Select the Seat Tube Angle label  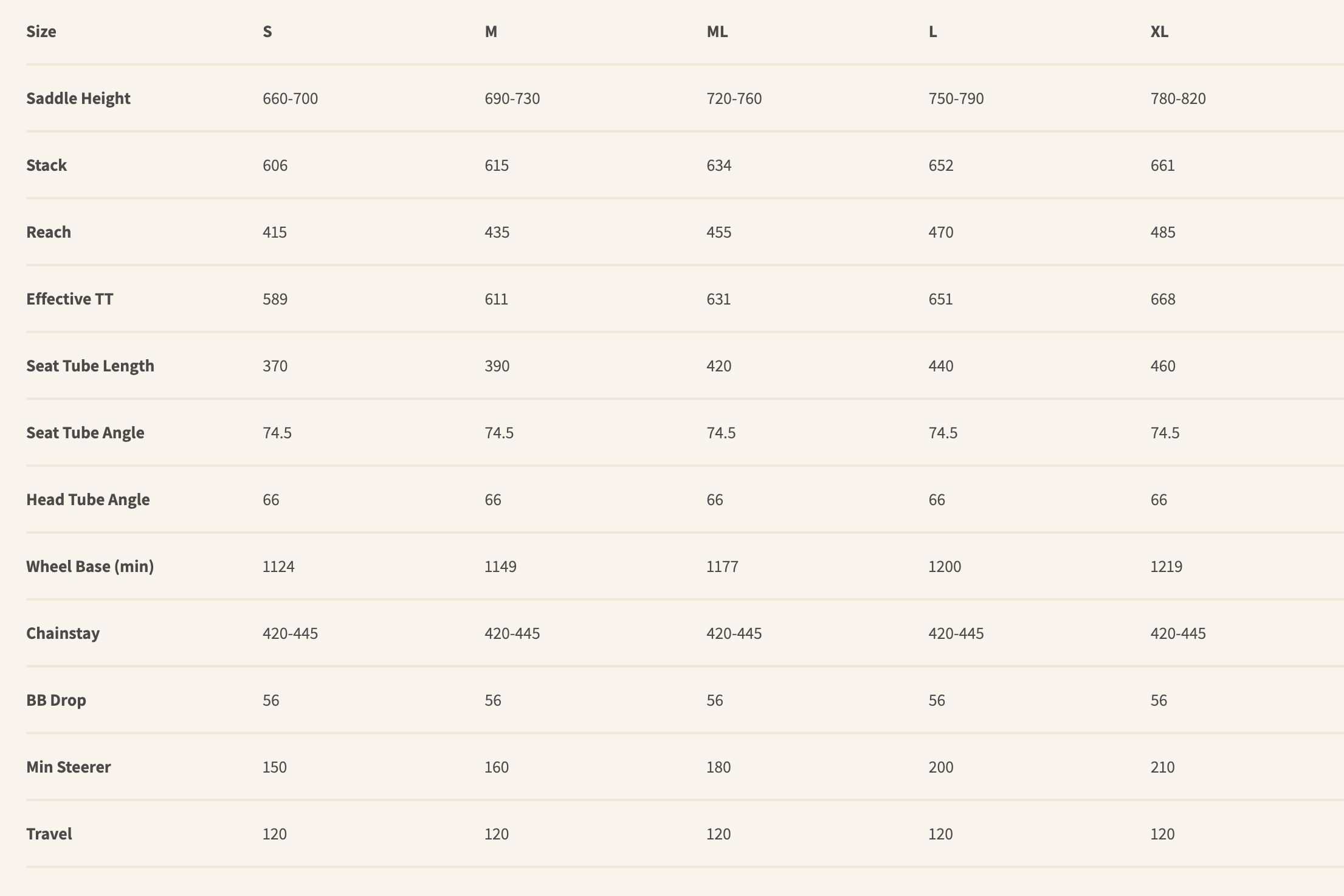coord(86,433)
